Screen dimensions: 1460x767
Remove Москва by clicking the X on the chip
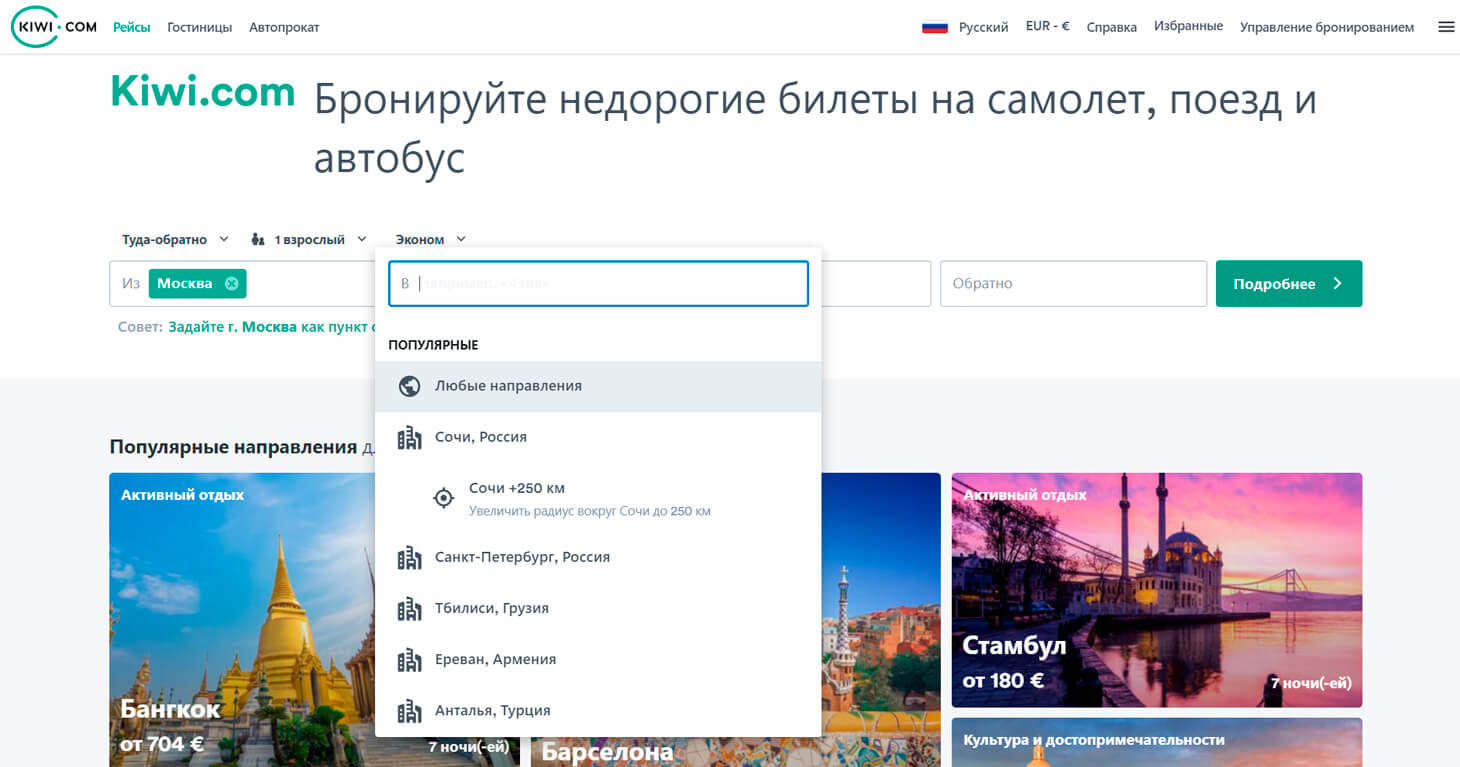coord(229,284)
